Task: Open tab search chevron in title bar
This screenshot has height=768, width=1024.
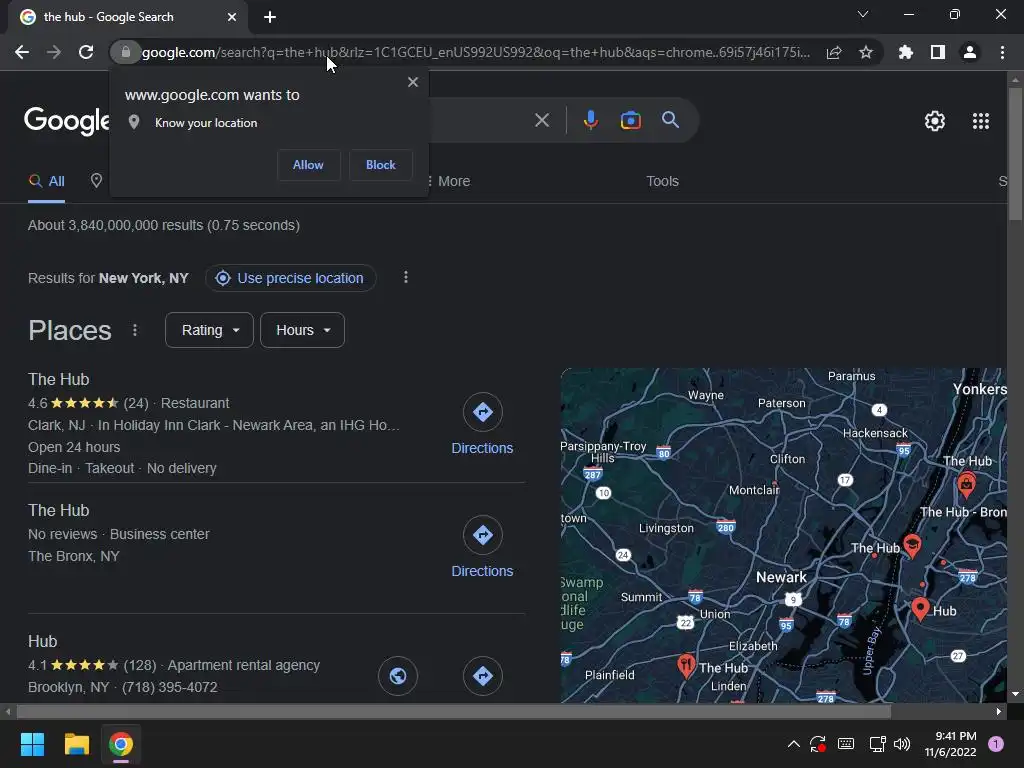Action: [863, 14]
